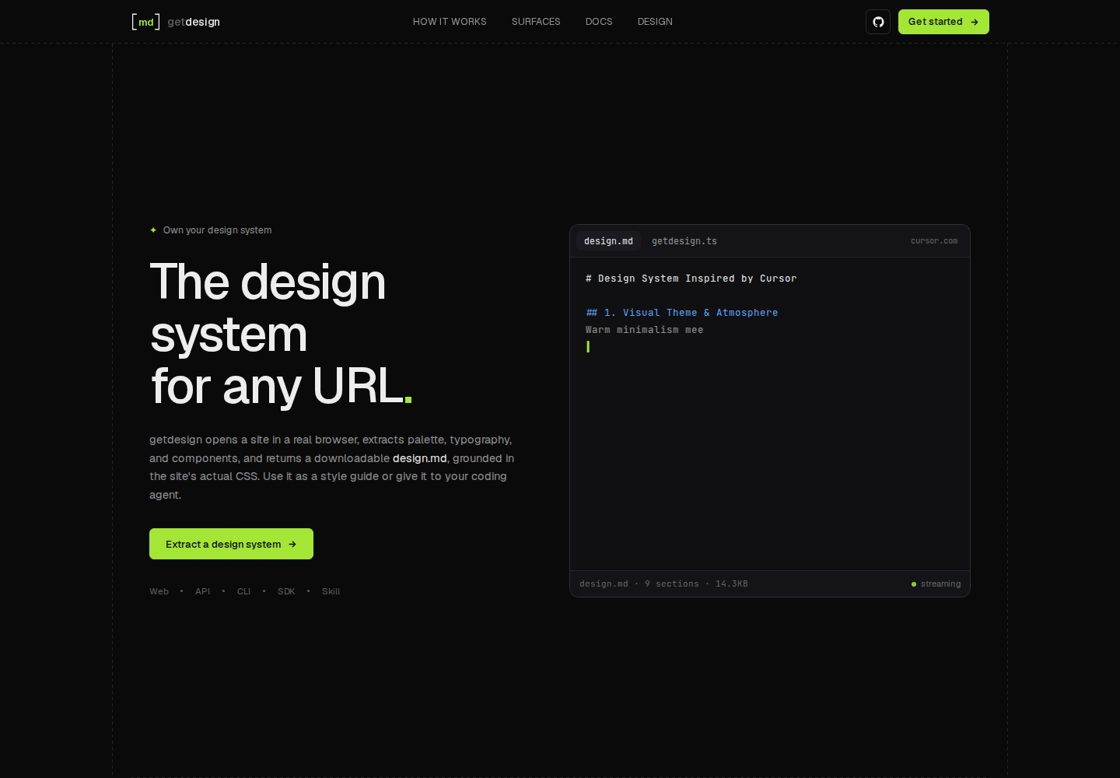Click the Own your design system tagline
The image size is (1120, 778).
click(217, 230)
